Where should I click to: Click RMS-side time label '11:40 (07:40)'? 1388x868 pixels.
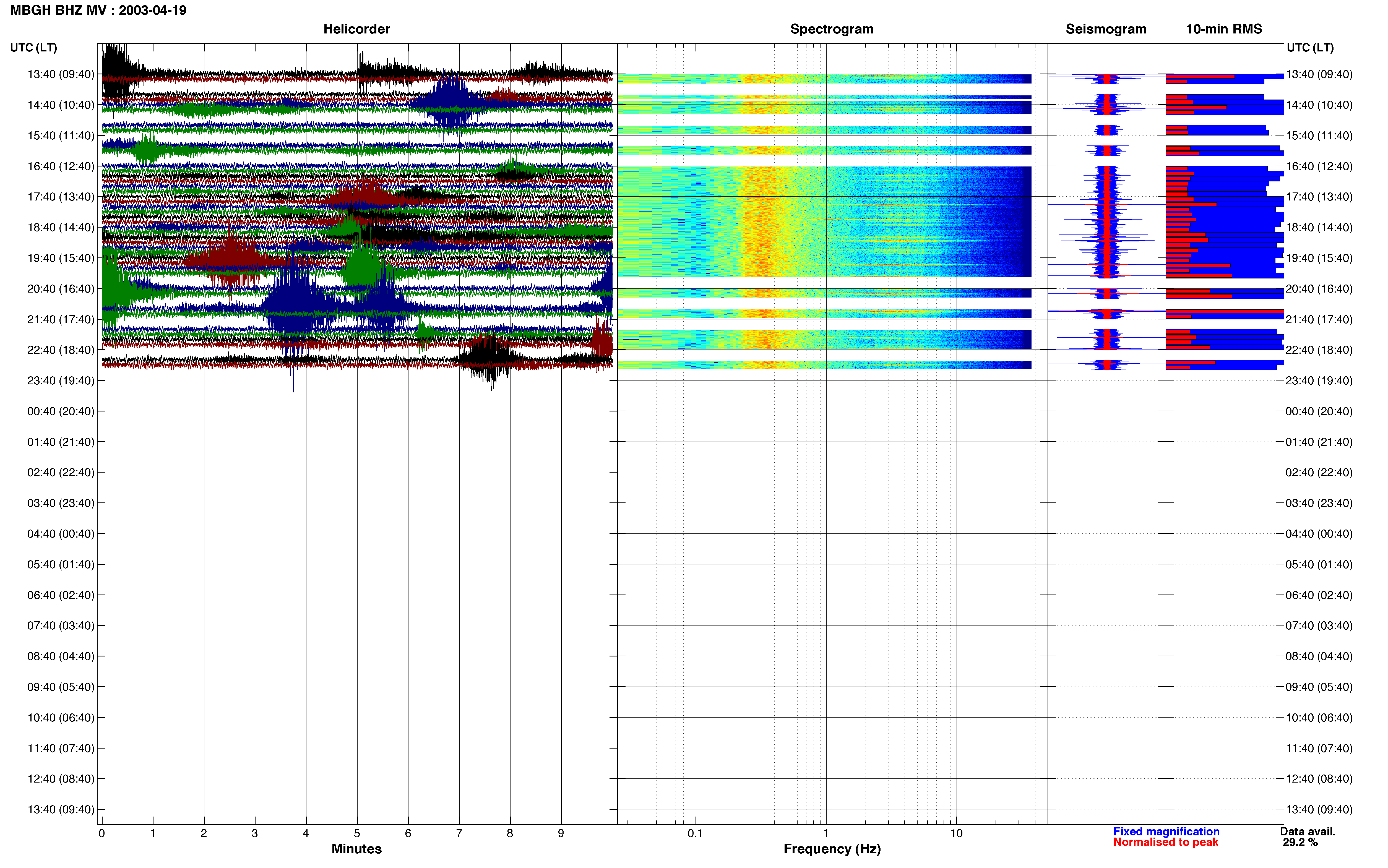pos(1319,748)
